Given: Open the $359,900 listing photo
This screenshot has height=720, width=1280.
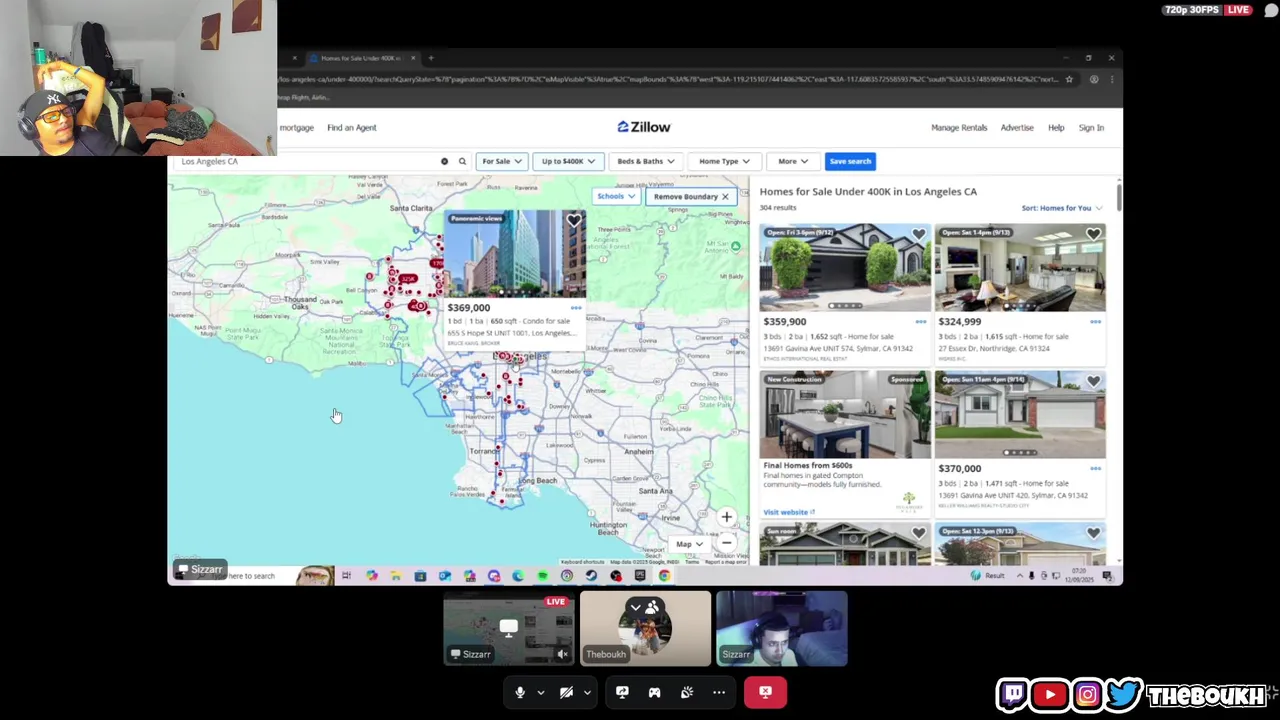Looking at the screenshot, I should coord(844,268).
